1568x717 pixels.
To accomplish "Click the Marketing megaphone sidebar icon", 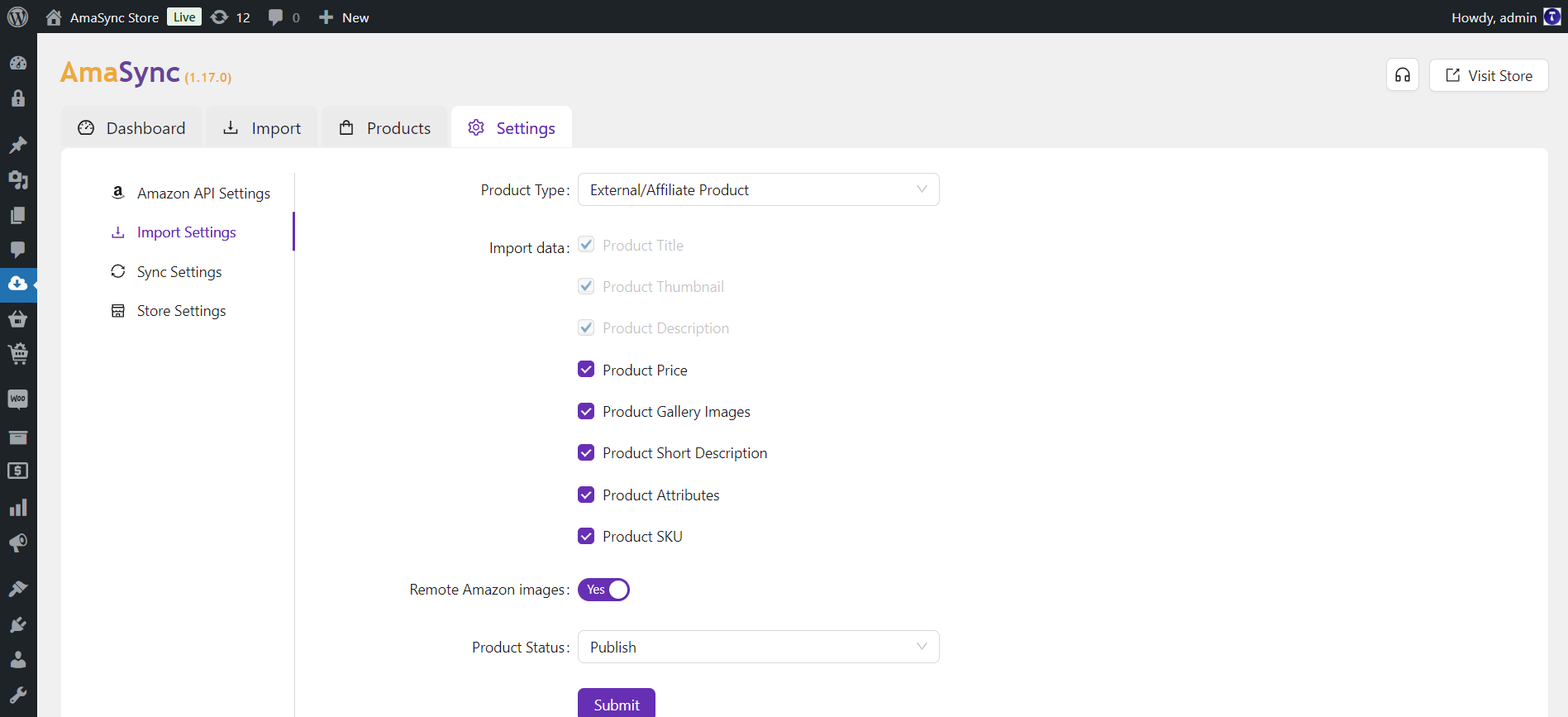I will click(17, 543).
